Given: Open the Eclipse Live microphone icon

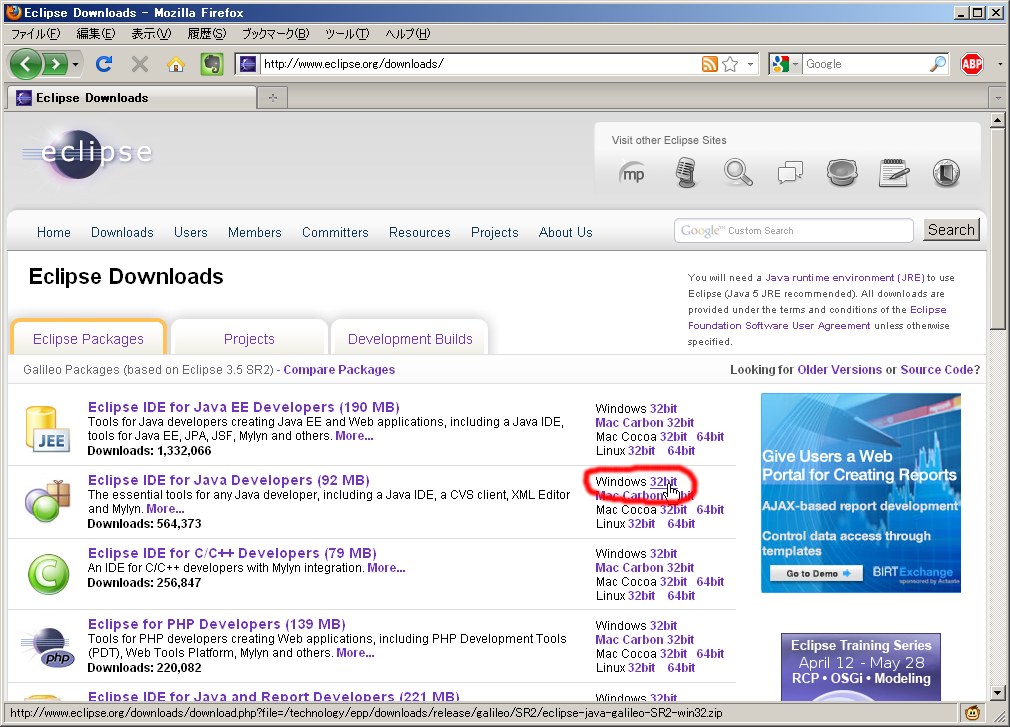Looking at the screenshot, I should [686, 173].
